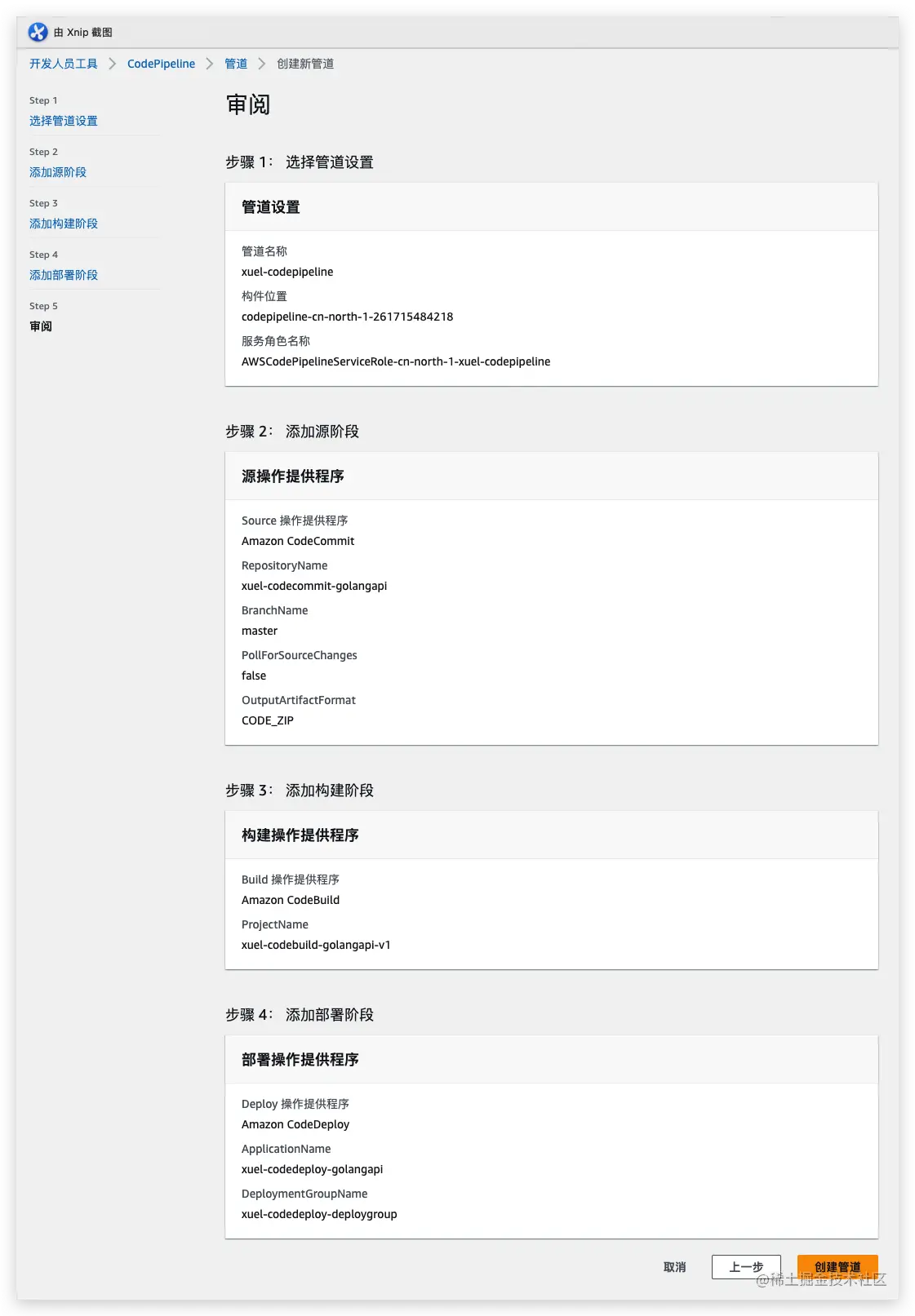Click PollForSourceChanges false value

point(254,676)
